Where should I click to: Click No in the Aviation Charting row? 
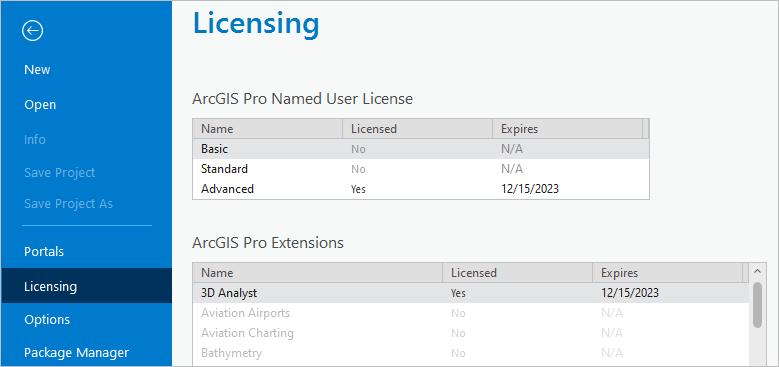pyautogui.click(x=458, y=333)
